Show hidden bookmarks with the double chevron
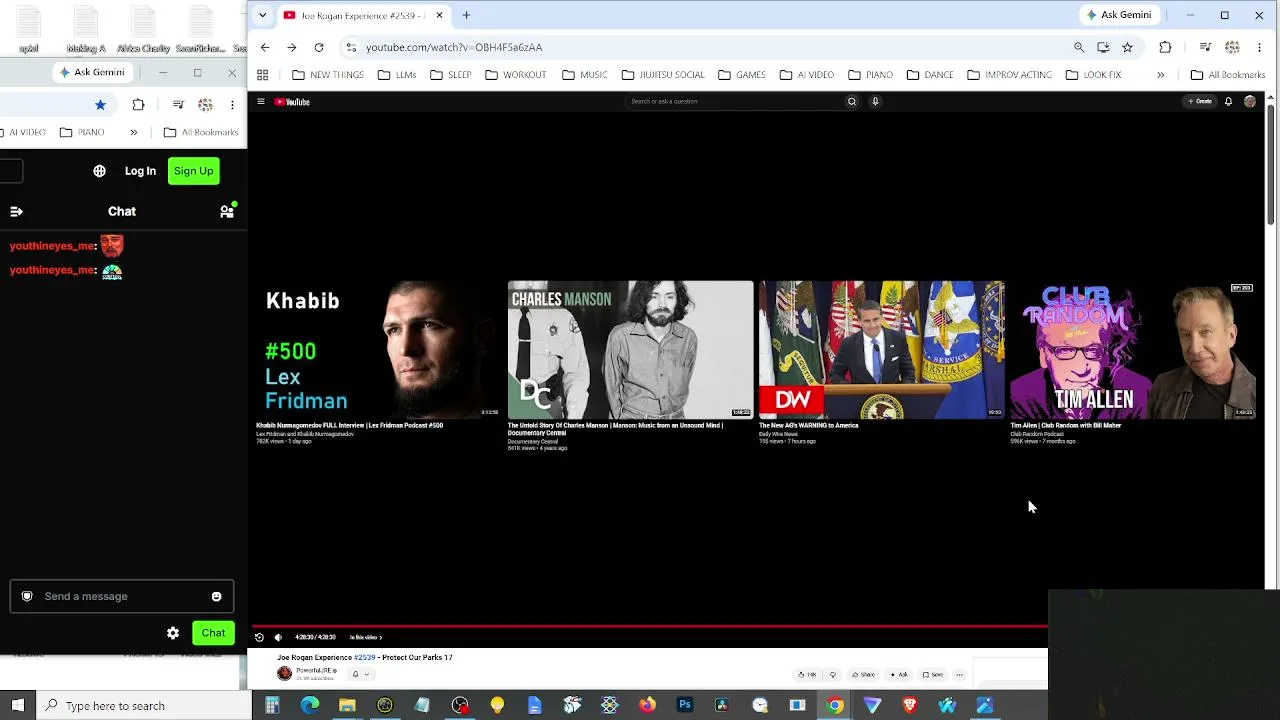 click(1160, 75)
